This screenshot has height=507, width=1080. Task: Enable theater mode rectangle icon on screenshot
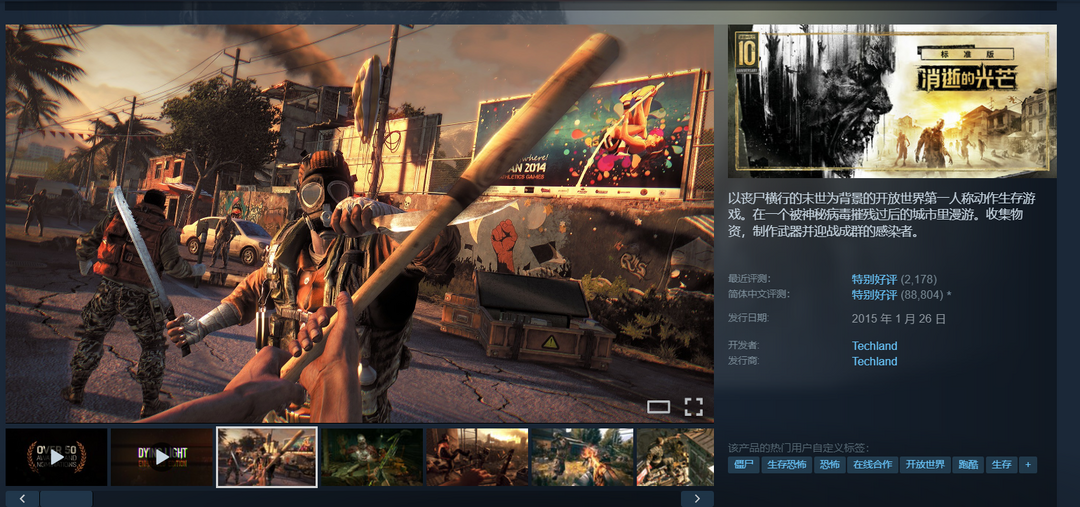[x=658, y=407]
